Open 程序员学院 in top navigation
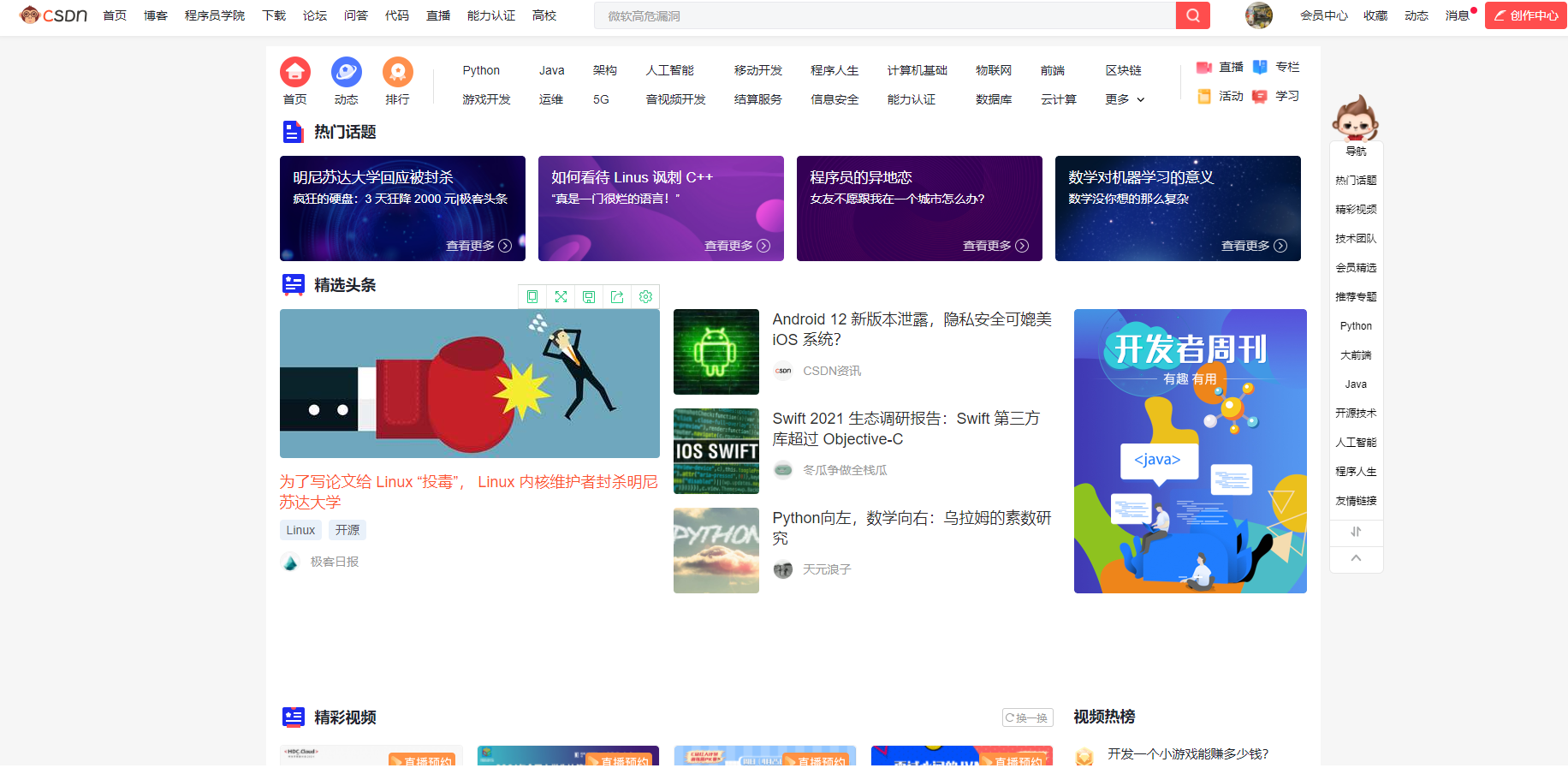This screenshot has height=768, width=1568. pyautogui.click(x=215, y=15)
